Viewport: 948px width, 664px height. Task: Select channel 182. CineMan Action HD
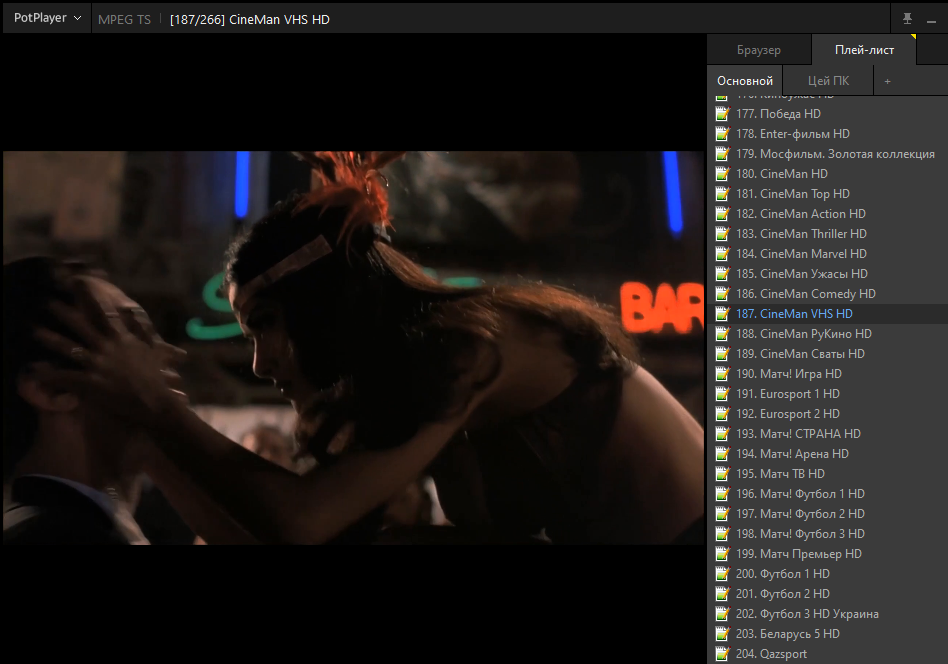(827, 213)
